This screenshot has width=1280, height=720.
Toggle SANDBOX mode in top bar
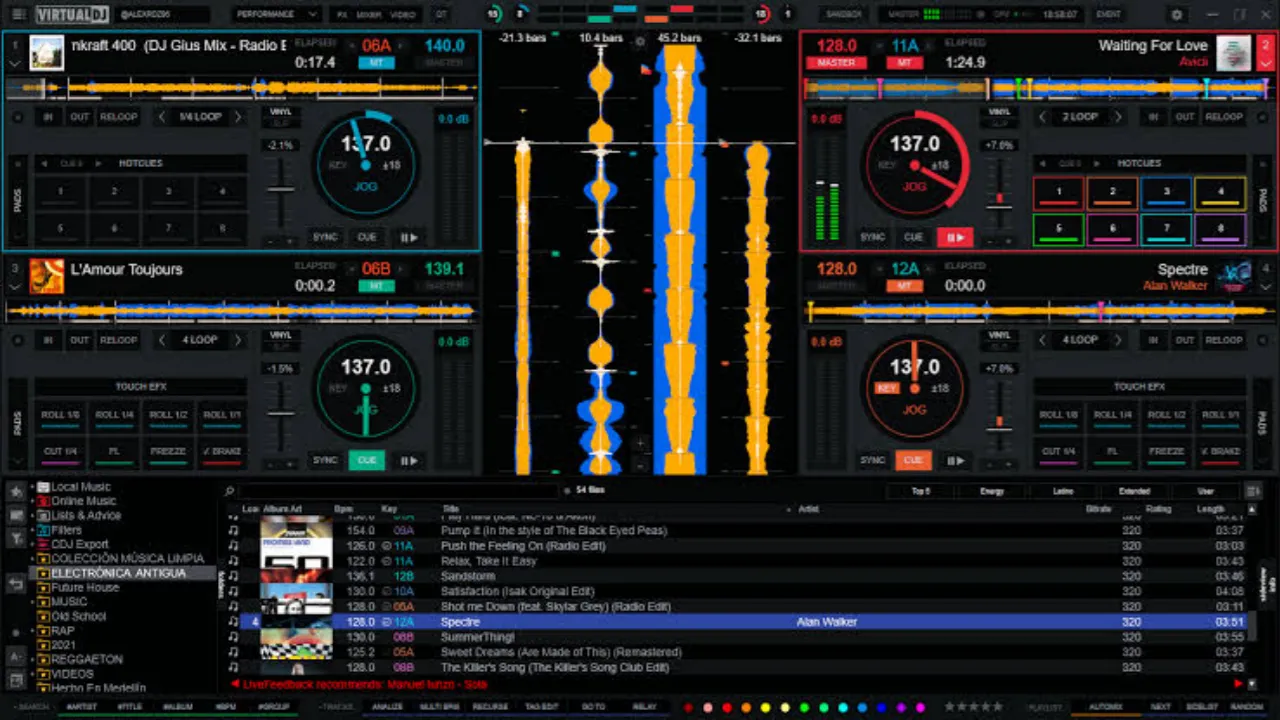(844, 15)
